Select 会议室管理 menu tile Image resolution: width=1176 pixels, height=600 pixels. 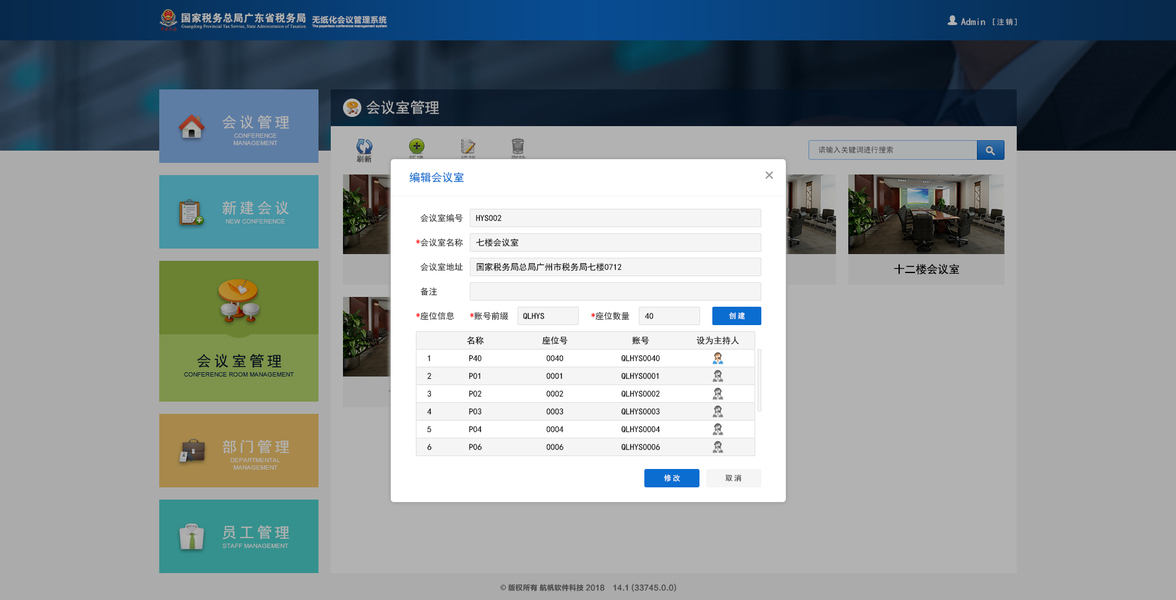(x=238, y=331)
